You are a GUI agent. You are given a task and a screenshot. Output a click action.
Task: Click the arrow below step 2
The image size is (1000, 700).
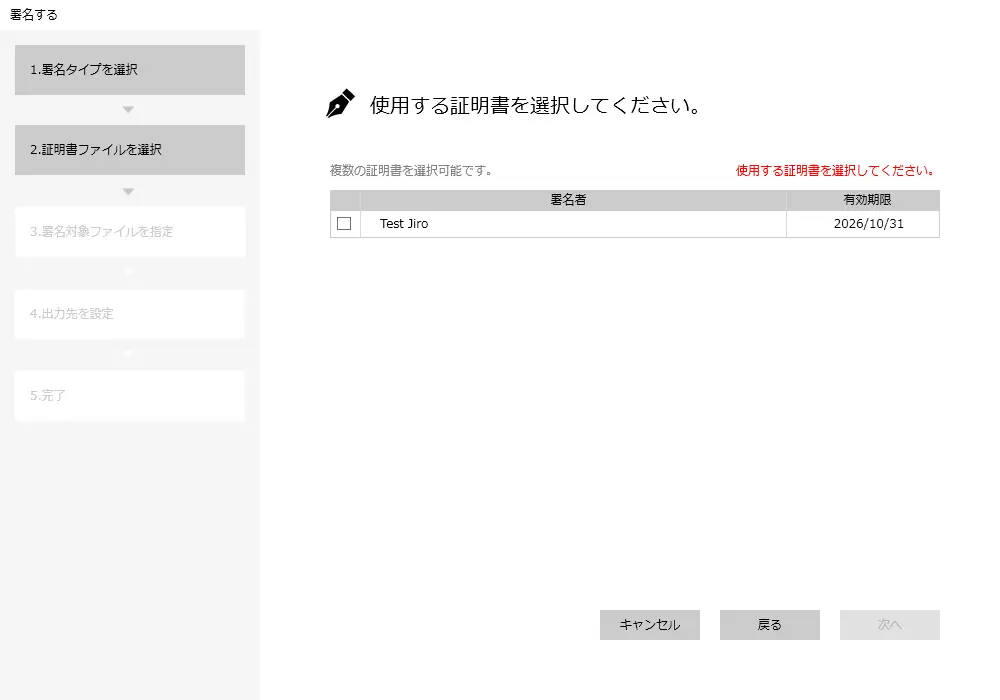128,191
